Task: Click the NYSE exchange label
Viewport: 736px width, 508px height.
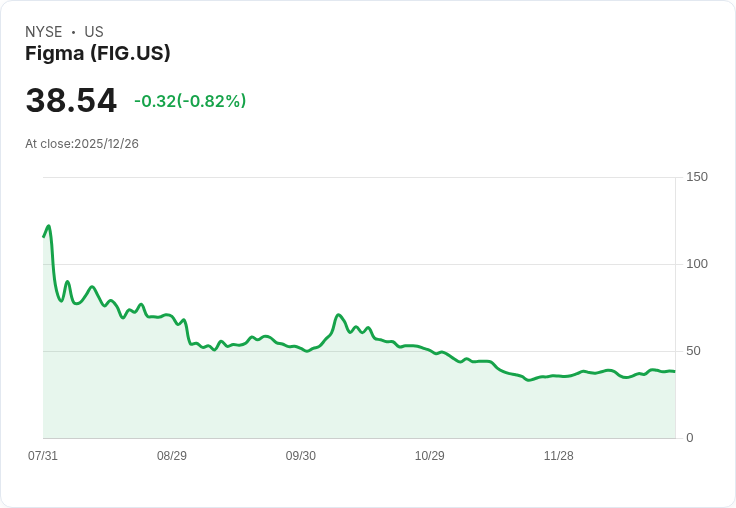Action: 44,32
